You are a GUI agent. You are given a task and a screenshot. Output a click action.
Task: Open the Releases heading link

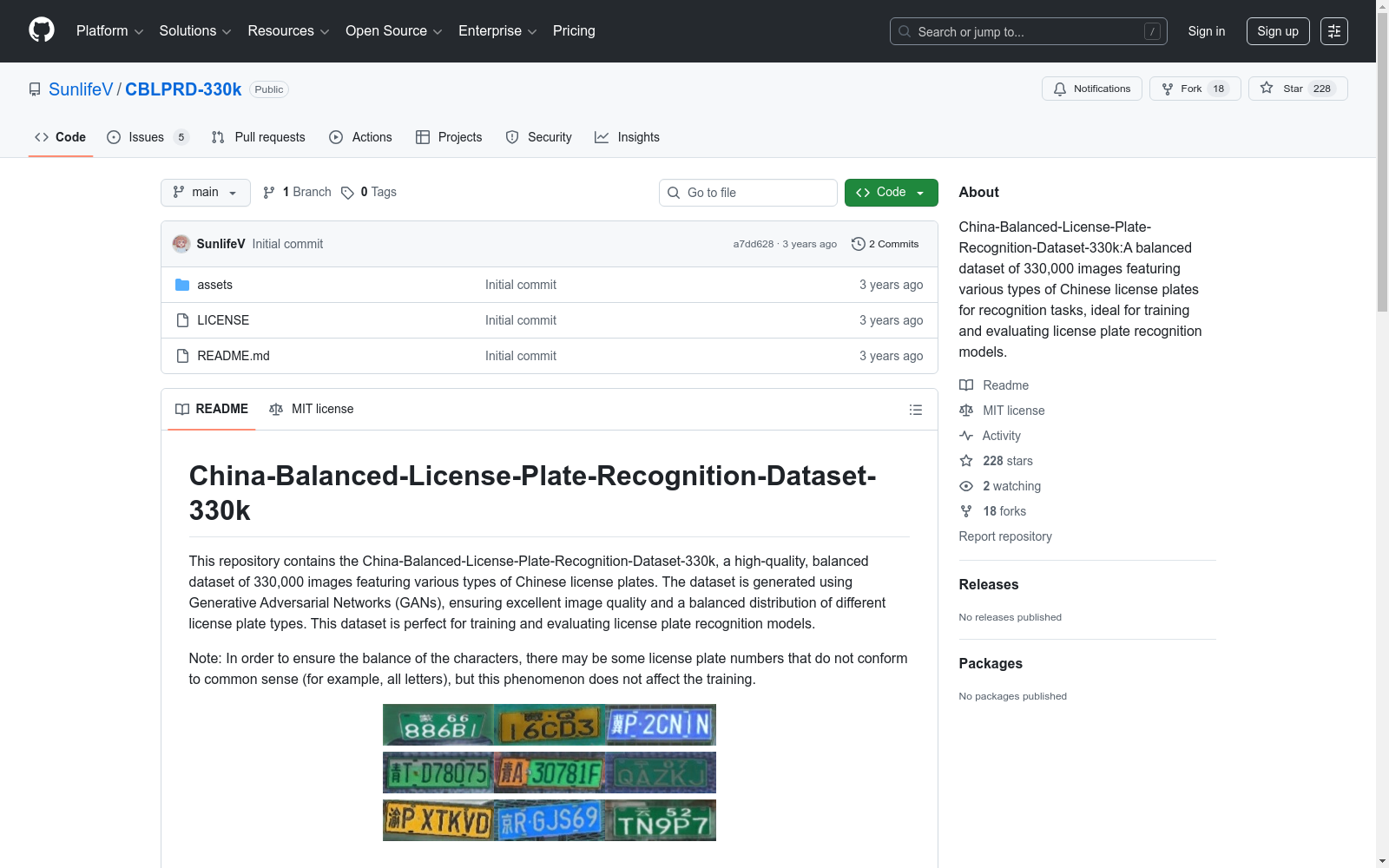[x=989, y=584]
